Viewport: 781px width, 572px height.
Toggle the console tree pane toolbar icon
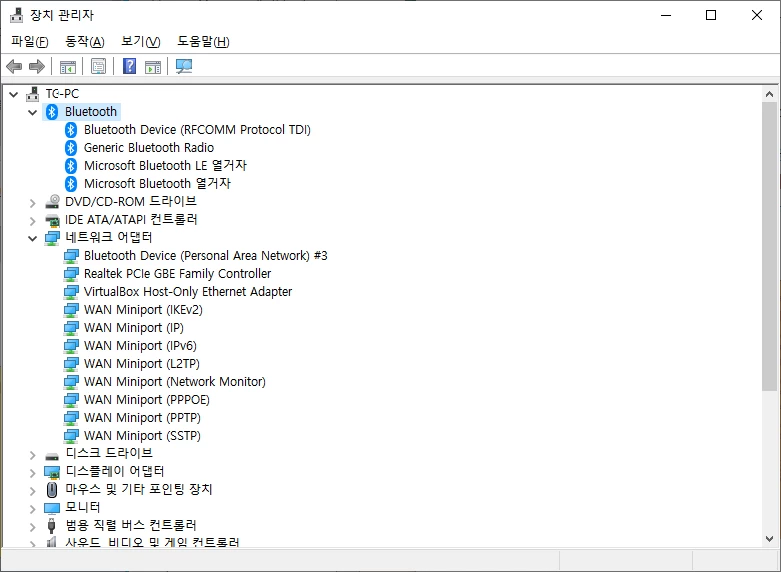pos(68,66)
